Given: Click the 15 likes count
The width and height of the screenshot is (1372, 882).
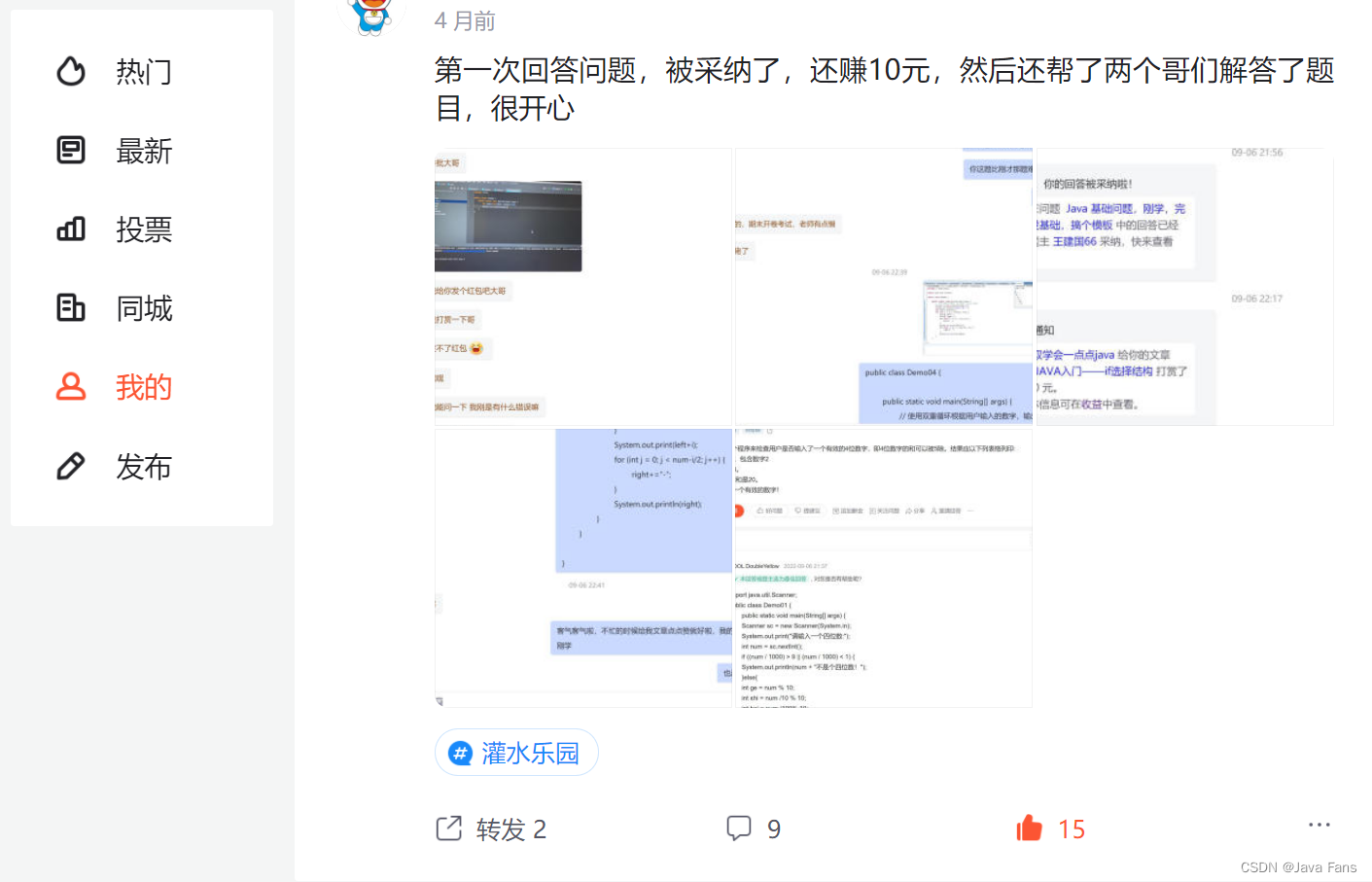Looking at the screenshot, I should pyautogui.click(x=1072, y=829).
